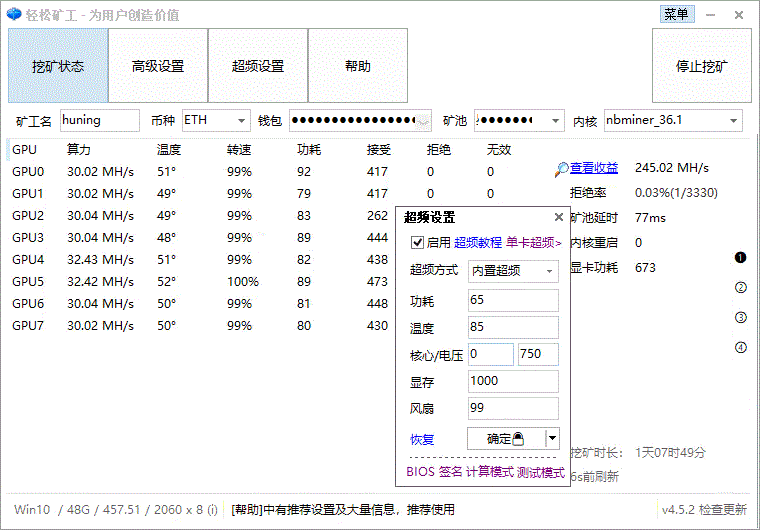Select the GPU4 row label
Viewport: 760px width, 530px height.
click(x=28, y=260)
